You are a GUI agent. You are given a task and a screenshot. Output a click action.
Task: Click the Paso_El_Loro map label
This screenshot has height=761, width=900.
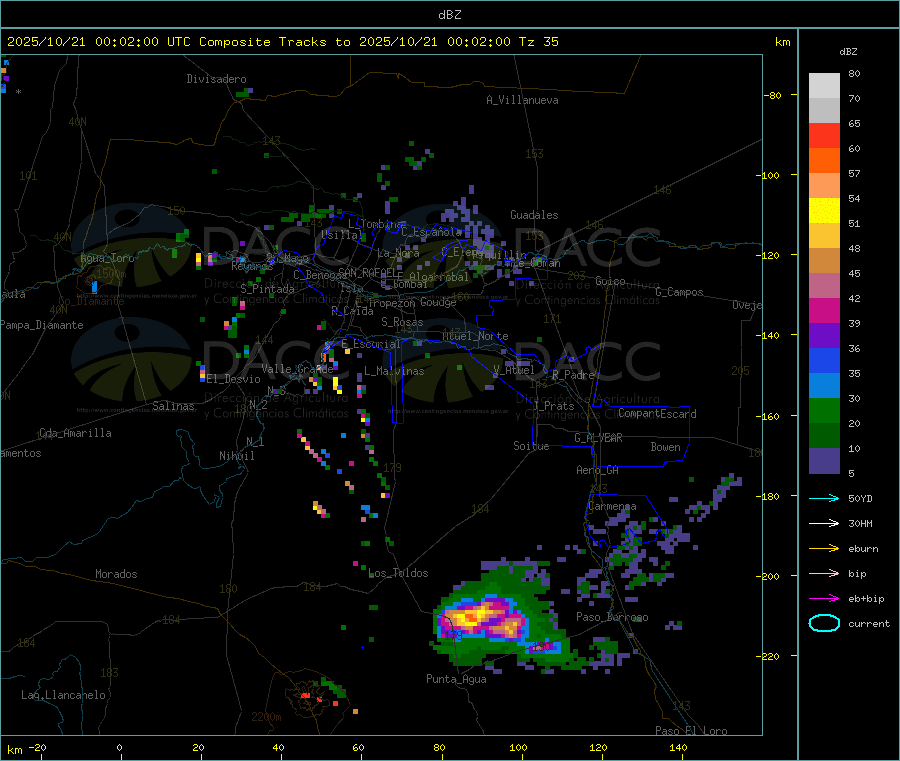pyautogui.click(x=691, y=731)
